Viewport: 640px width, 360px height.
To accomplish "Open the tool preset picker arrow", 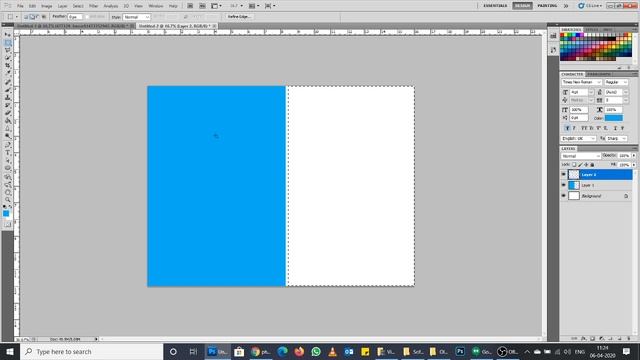I will [x=17, y=17].
